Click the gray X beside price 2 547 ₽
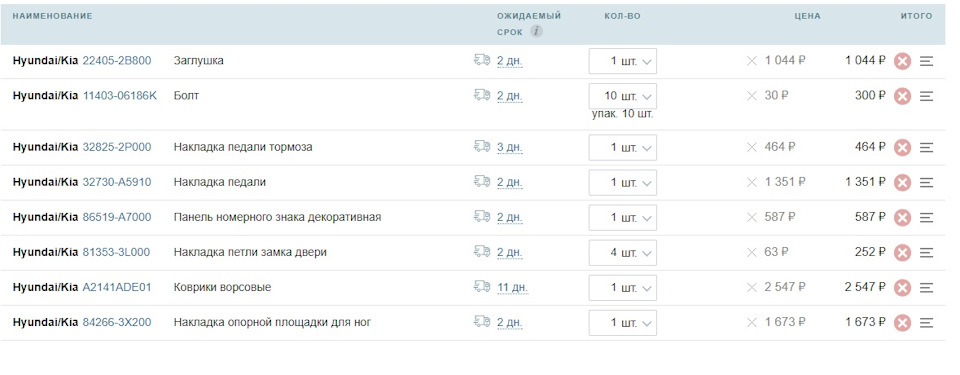The image size is (960, 375). 752,287
